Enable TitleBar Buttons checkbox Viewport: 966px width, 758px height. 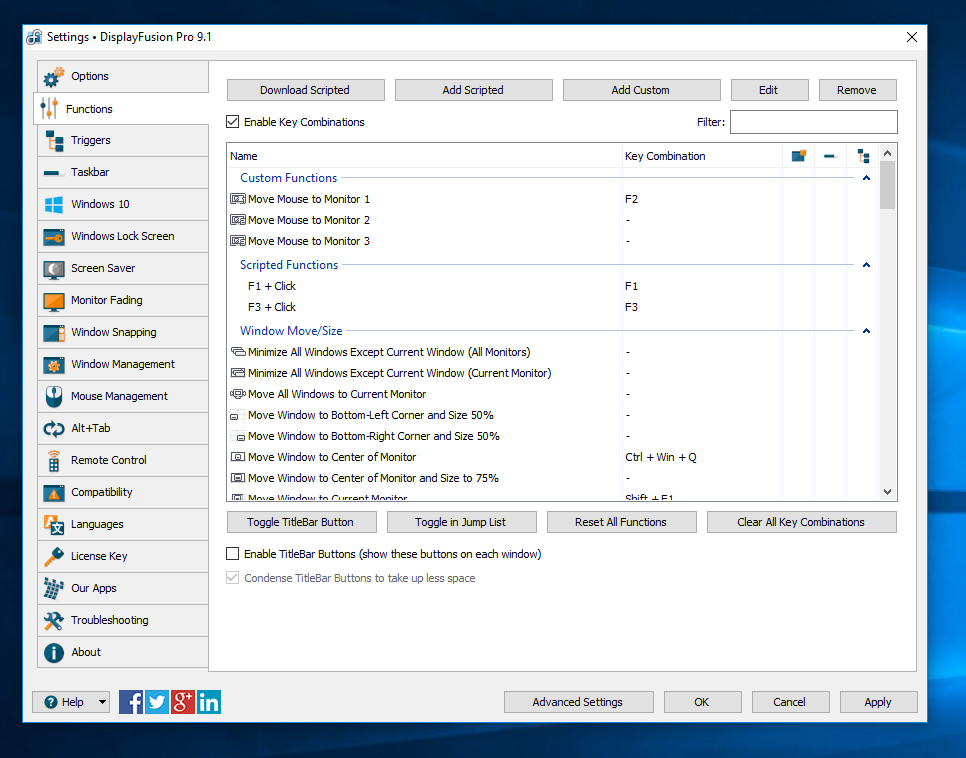(233, 554)
